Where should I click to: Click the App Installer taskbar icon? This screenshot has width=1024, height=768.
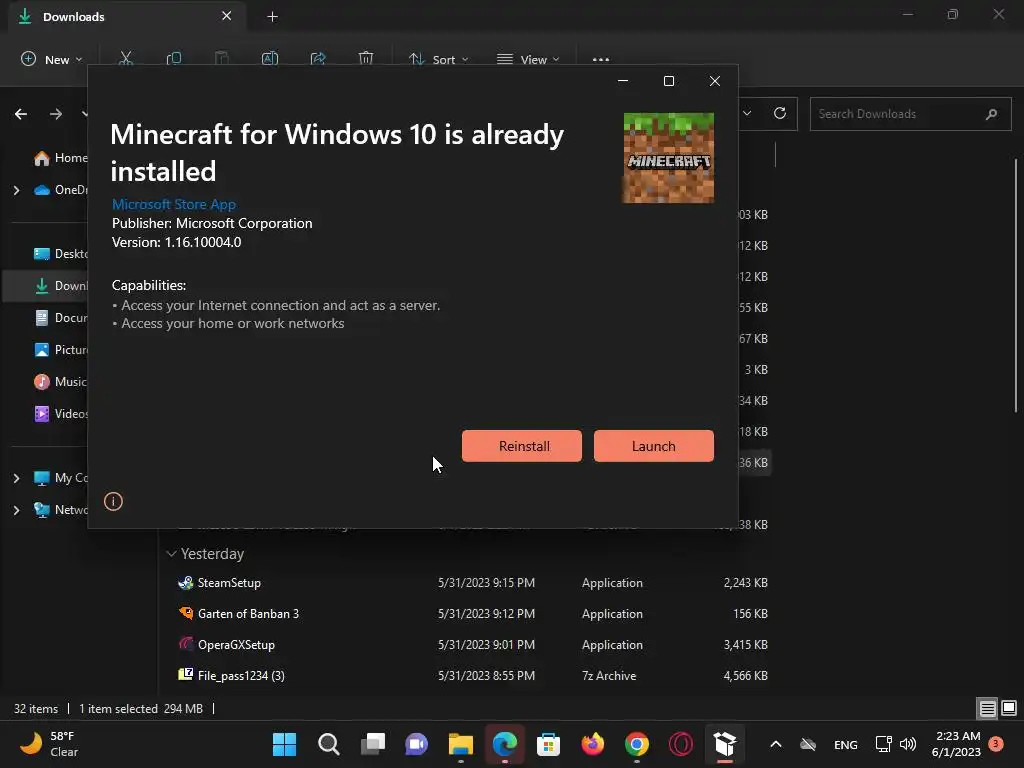click(725, 744)
